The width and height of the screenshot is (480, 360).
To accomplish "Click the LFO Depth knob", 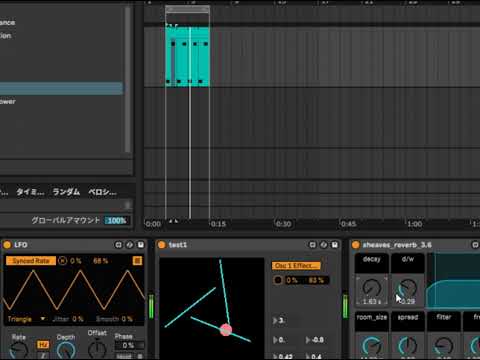I will coord(66,351).
